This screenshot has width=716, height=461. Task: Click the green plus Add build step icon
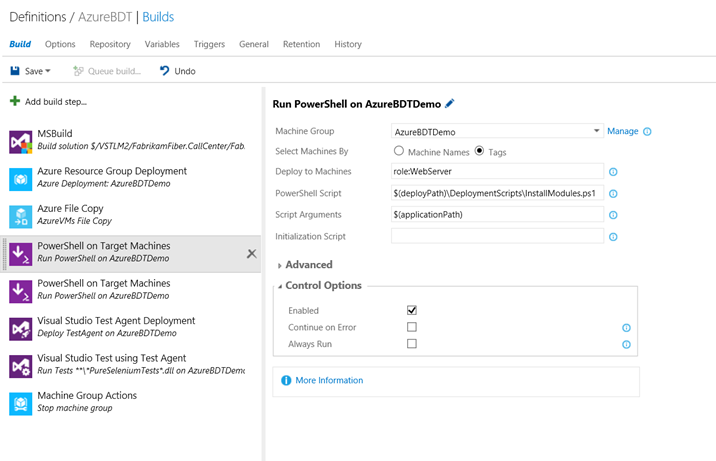click(15, 101)
